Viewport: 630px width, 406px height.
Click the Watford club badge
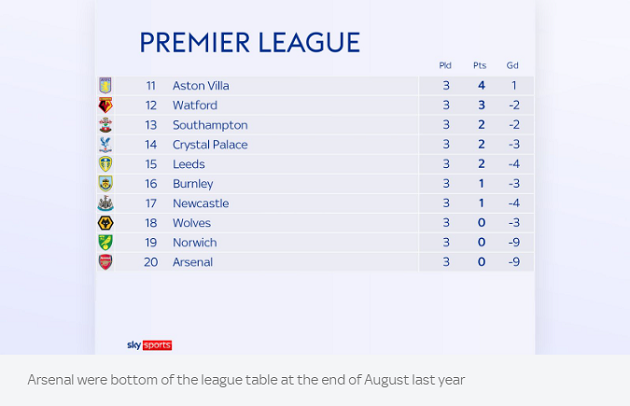point(105,105)
